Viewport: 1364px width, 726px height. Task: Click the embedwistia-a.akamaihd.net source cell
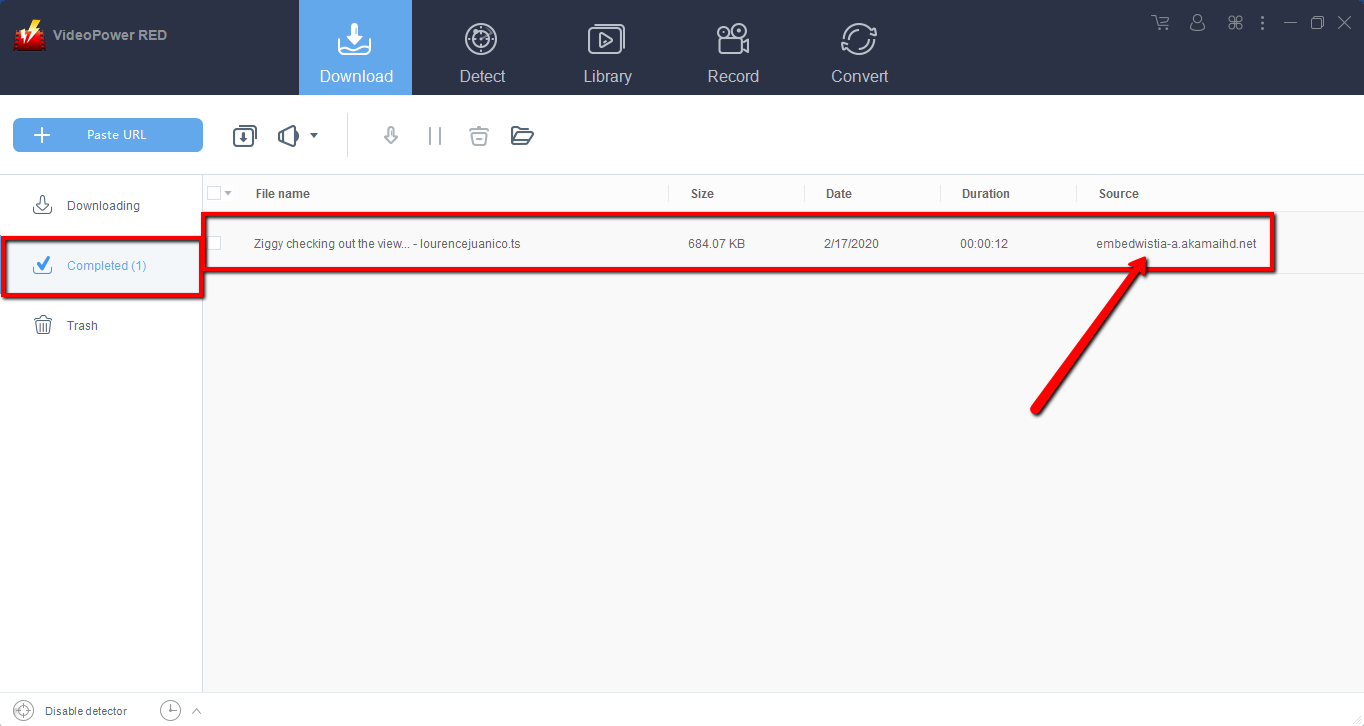click(x=1176, y=244)
